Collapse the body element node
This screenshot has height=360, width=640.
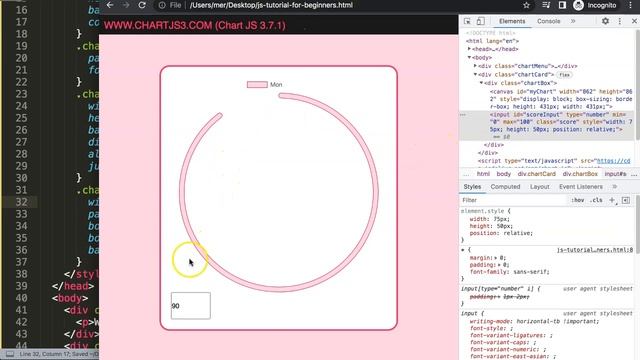tap(469, 58)
